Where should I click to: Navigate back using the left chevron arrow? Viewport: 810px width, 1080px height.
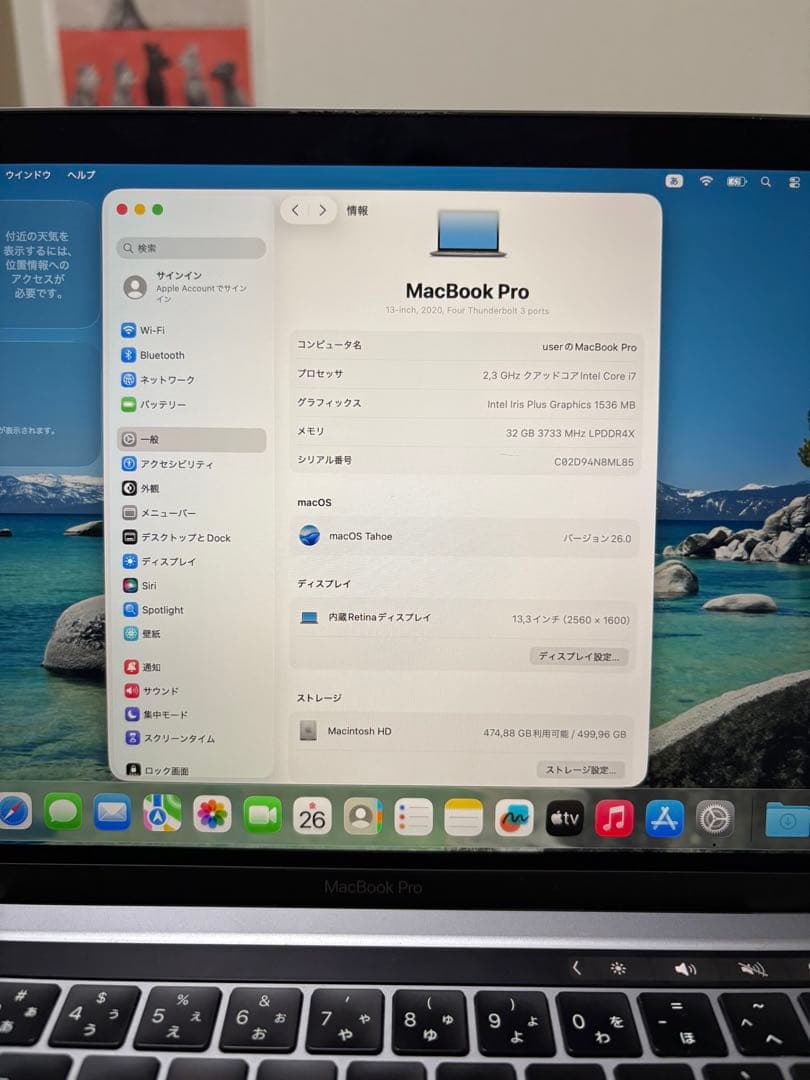295,210
